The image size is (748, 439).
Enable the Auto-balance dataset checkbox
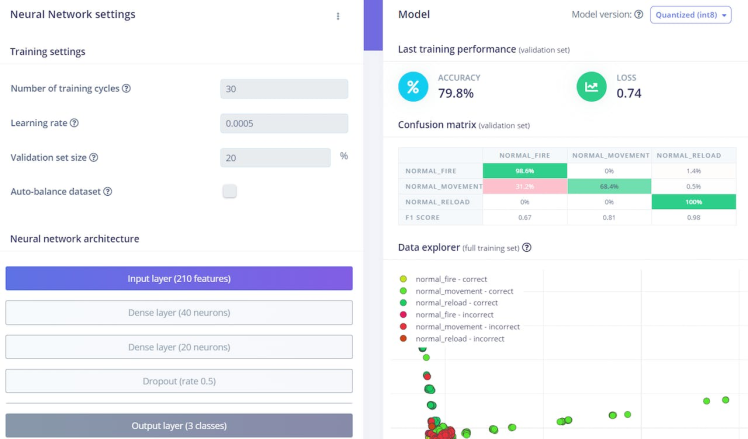click(x=229, y=191)
